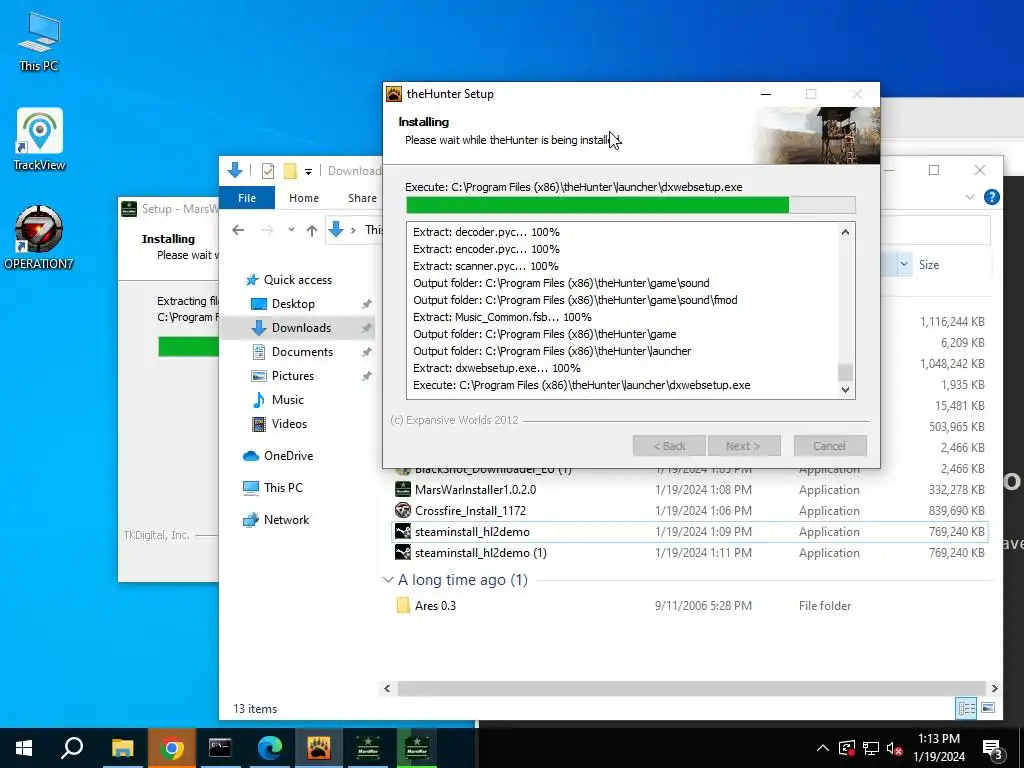Select Quick access in navigation pane
Screen dimensions: 1024x768
298,280
